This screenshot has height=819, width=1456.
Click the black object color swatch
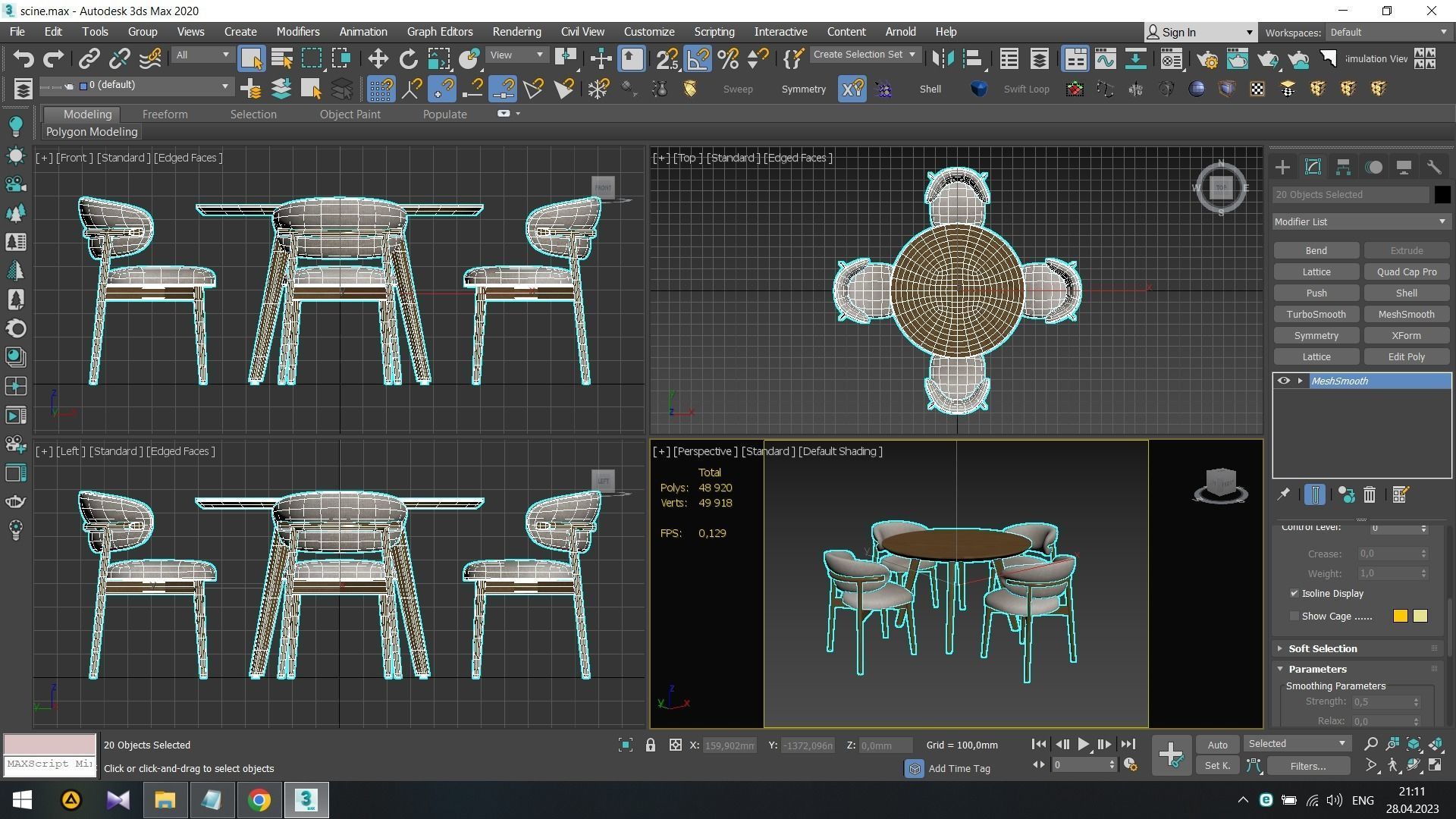point(1442,195)
